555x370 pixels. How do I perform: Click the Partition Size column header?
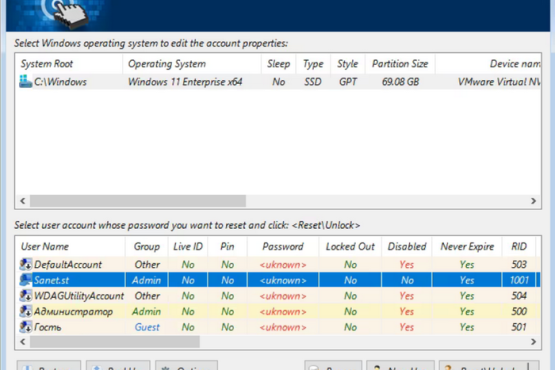pyautogui.click(x=400, y=64)
